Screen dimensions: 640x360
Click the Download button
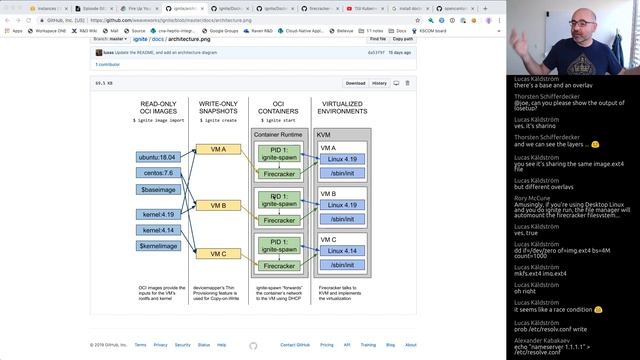click(356, 83)
